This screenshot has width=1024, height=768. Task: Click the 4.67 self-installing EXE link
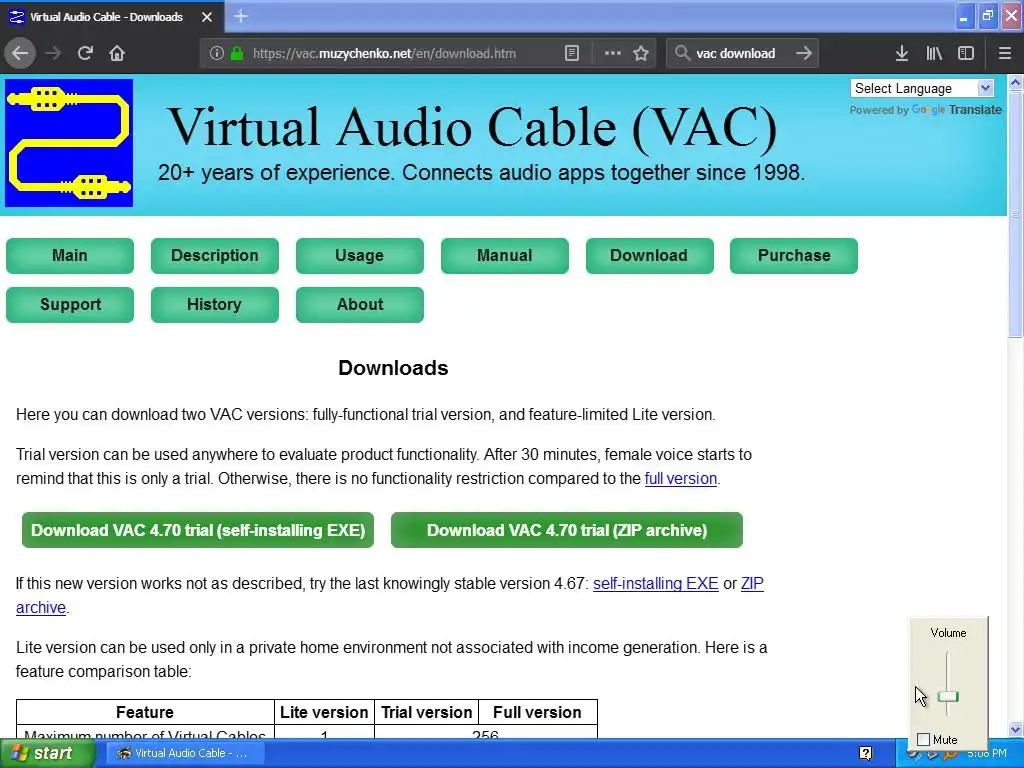pyautogui.click(x=656, y=584)
